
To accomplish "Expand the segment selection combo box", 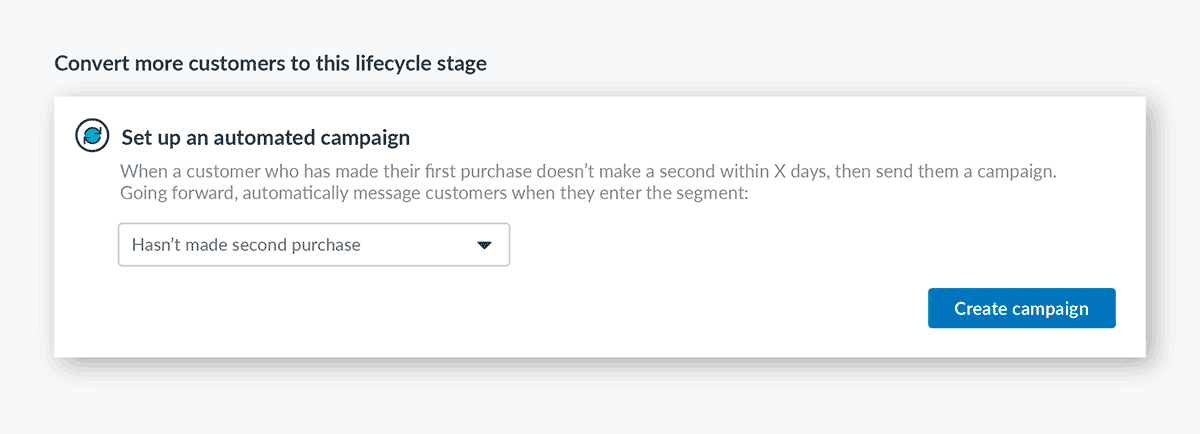I will (313, 244).
